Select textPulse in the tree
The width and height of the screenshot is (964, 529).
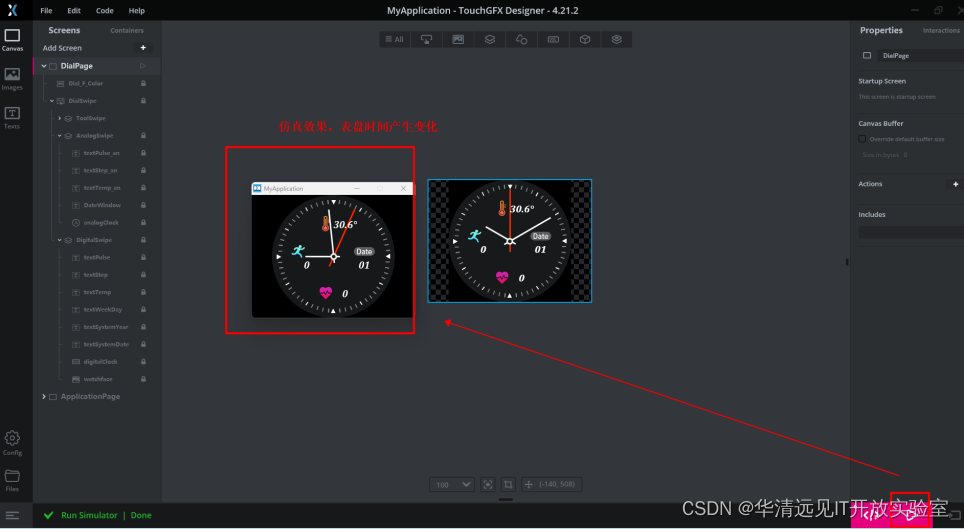pos(97,258)
